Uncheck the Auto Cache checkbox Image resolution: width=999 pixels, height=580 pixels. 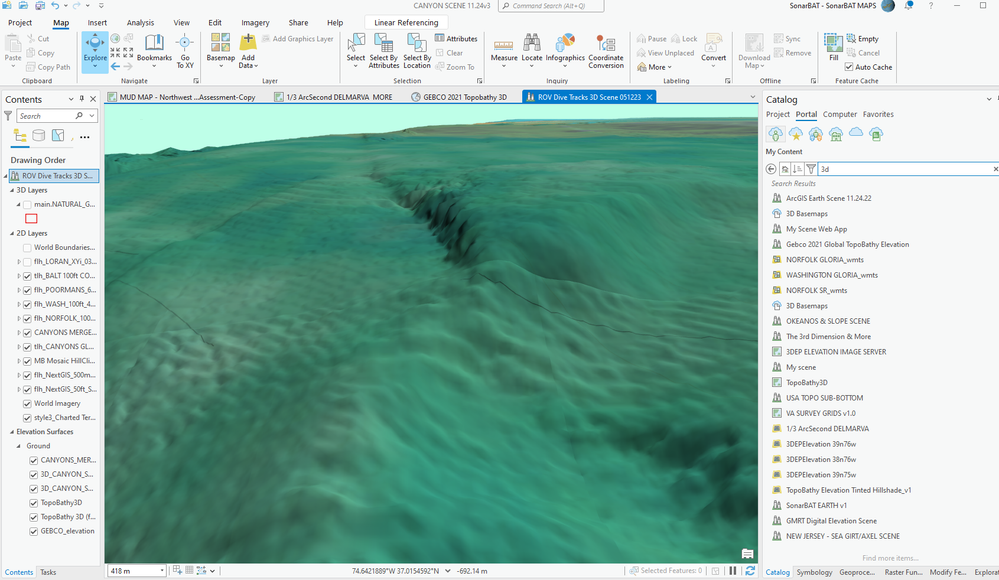849,67
